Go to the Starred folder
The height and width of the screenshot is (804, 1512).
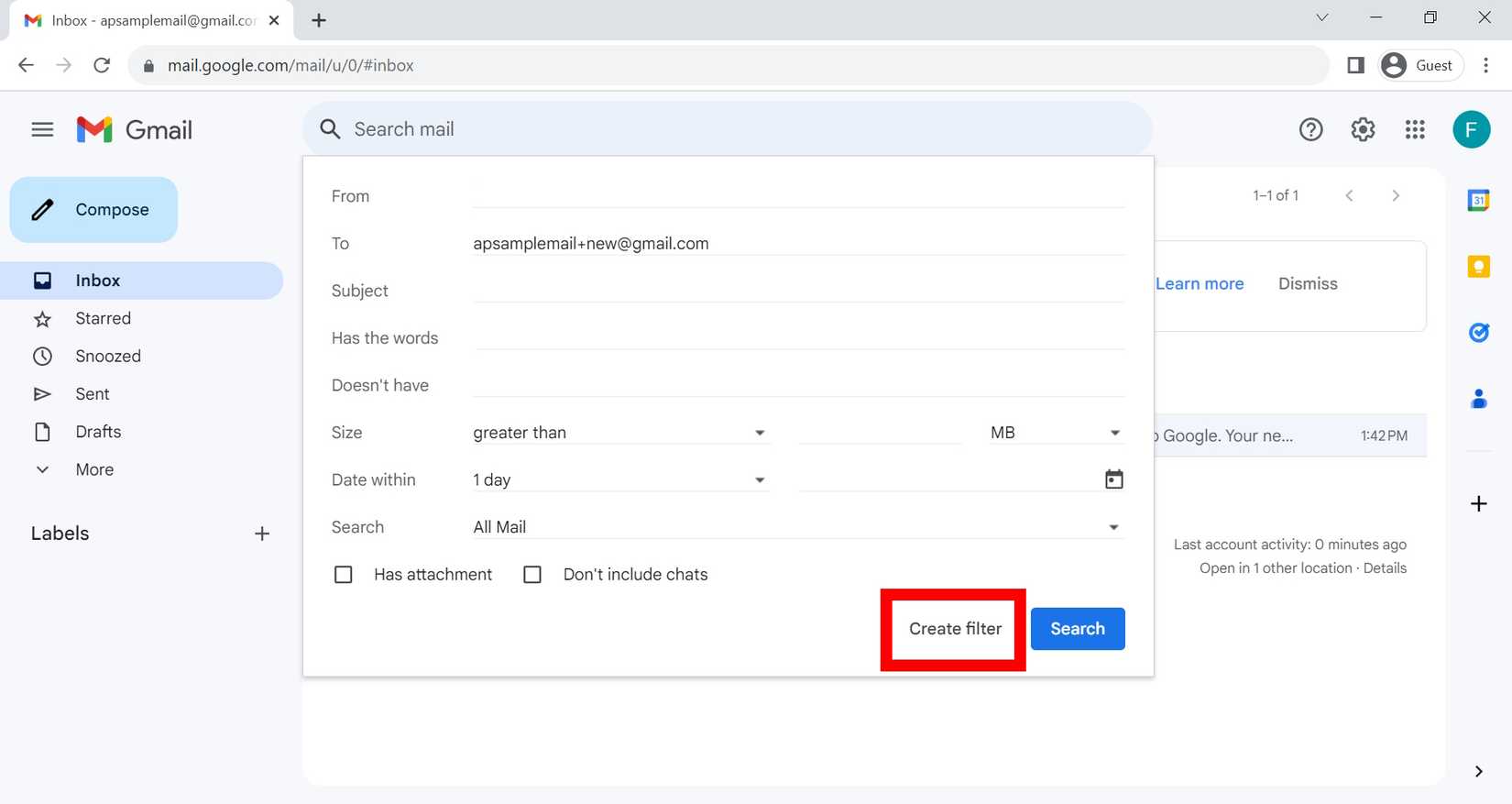click(x=103, y=319)
